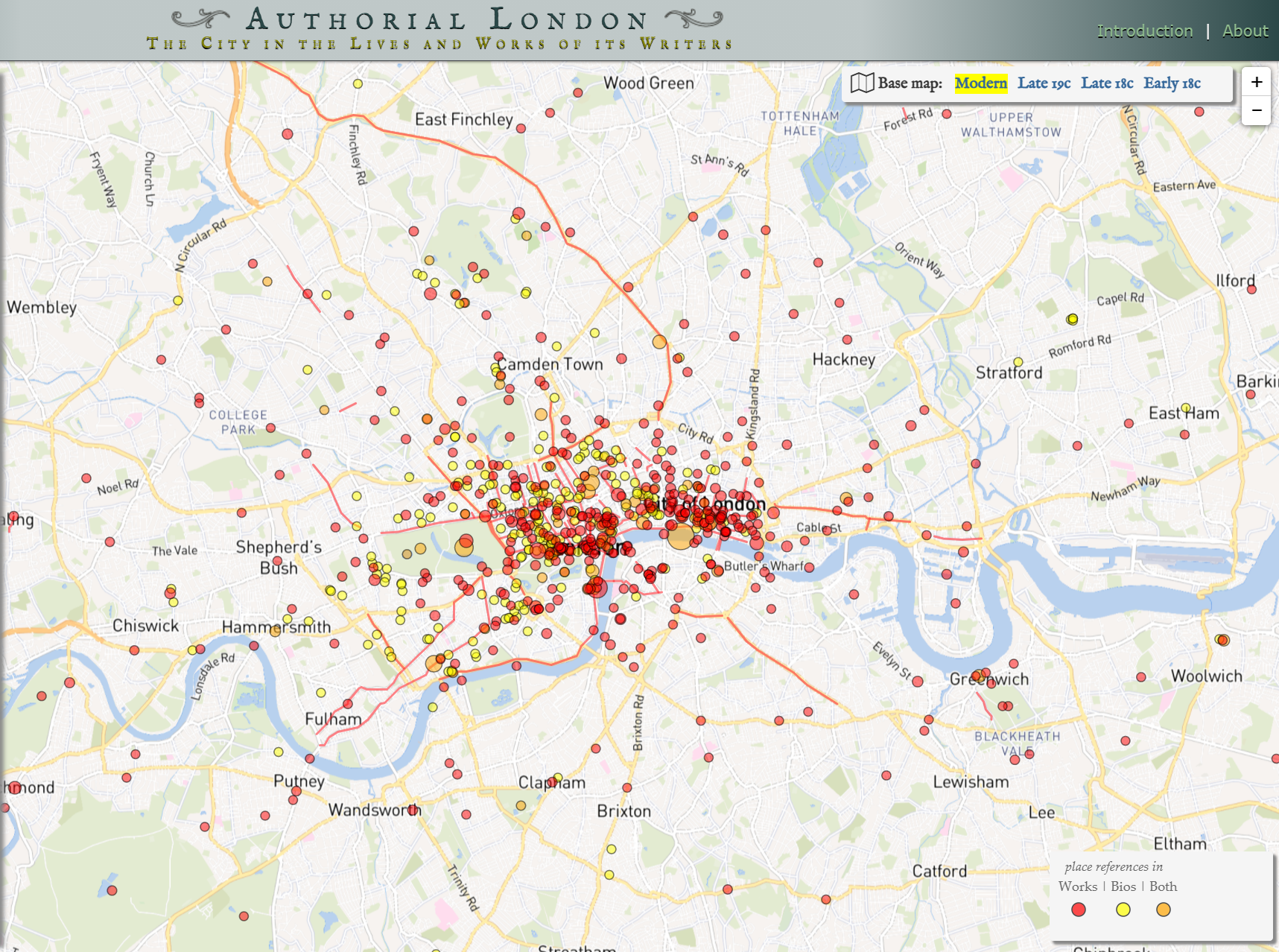Click the Authorial London title
This screenshot has width=1279, height=952.
coord(446,20)
